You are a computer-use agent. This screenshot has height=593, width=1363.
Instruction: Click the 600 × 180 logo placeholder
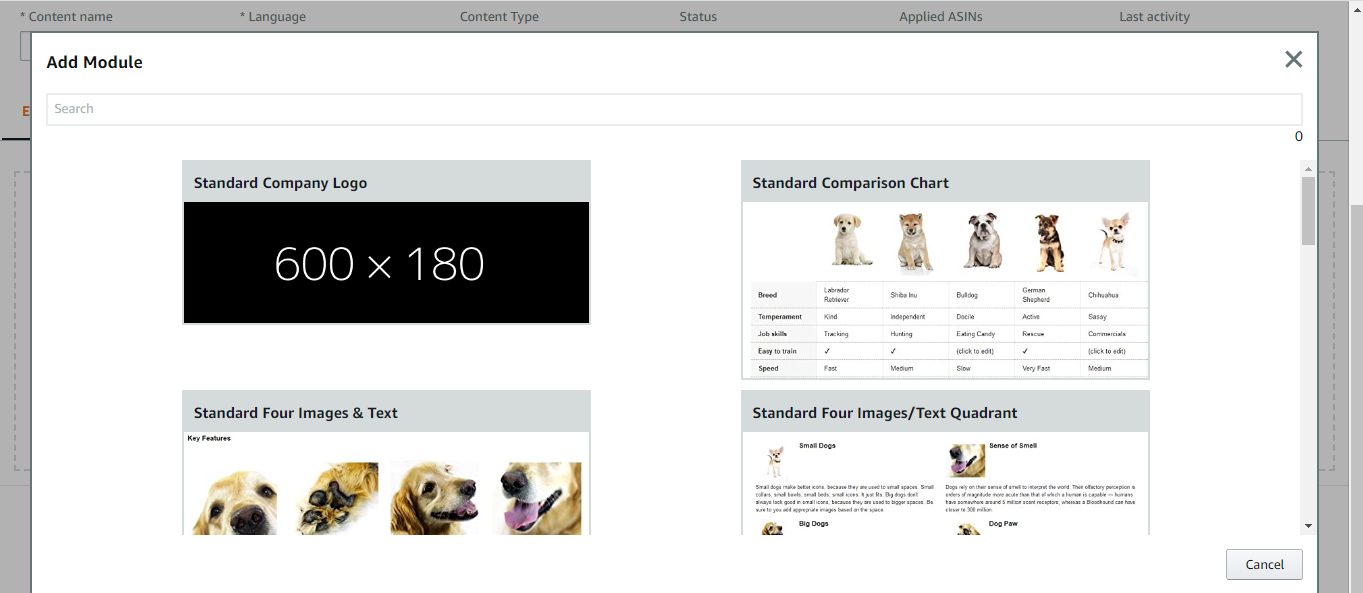(386, 263)
